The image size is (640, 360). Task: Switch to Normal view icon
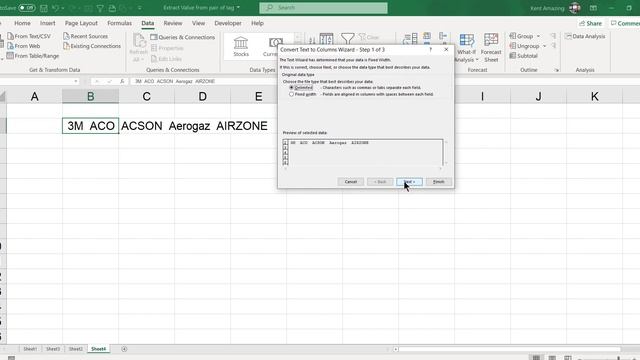coord(536,358)
